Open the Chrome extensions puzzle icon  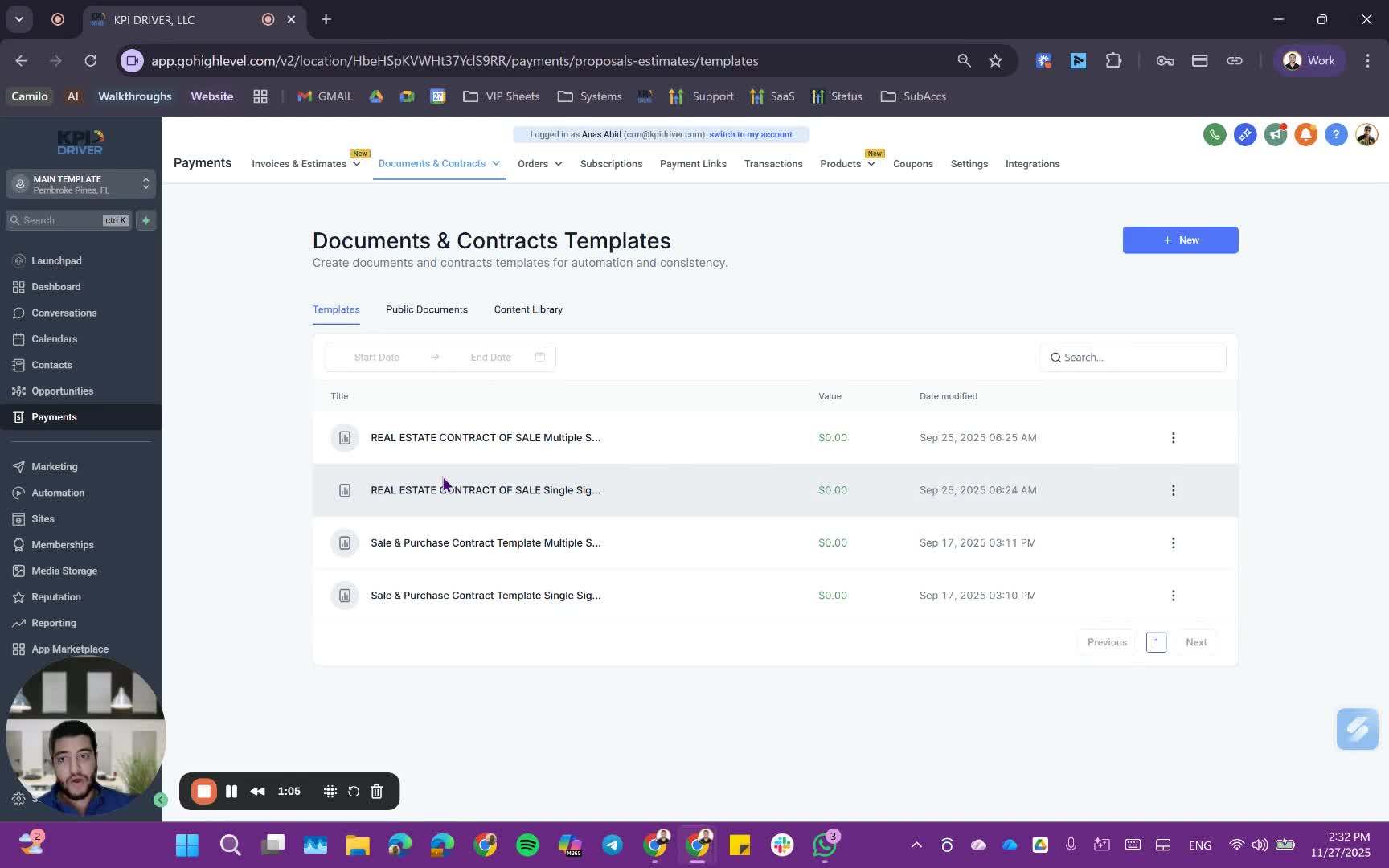[x=1114, y=61]
